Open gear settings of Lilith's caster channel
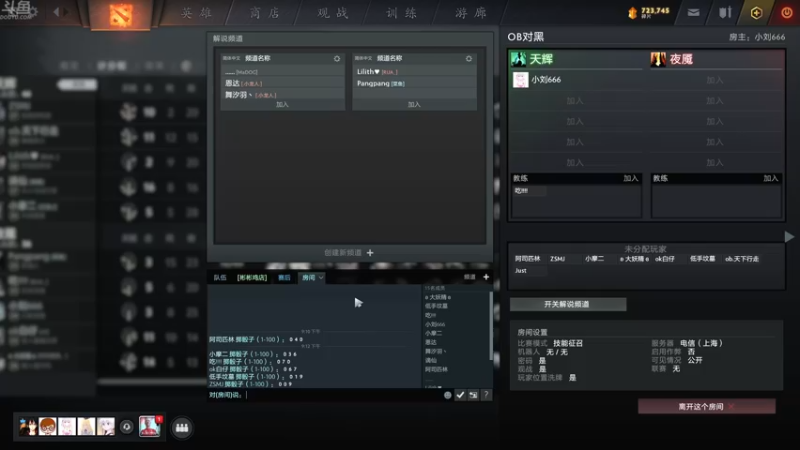Viewport: 800px width, 450px height. [x=468, y=59]
